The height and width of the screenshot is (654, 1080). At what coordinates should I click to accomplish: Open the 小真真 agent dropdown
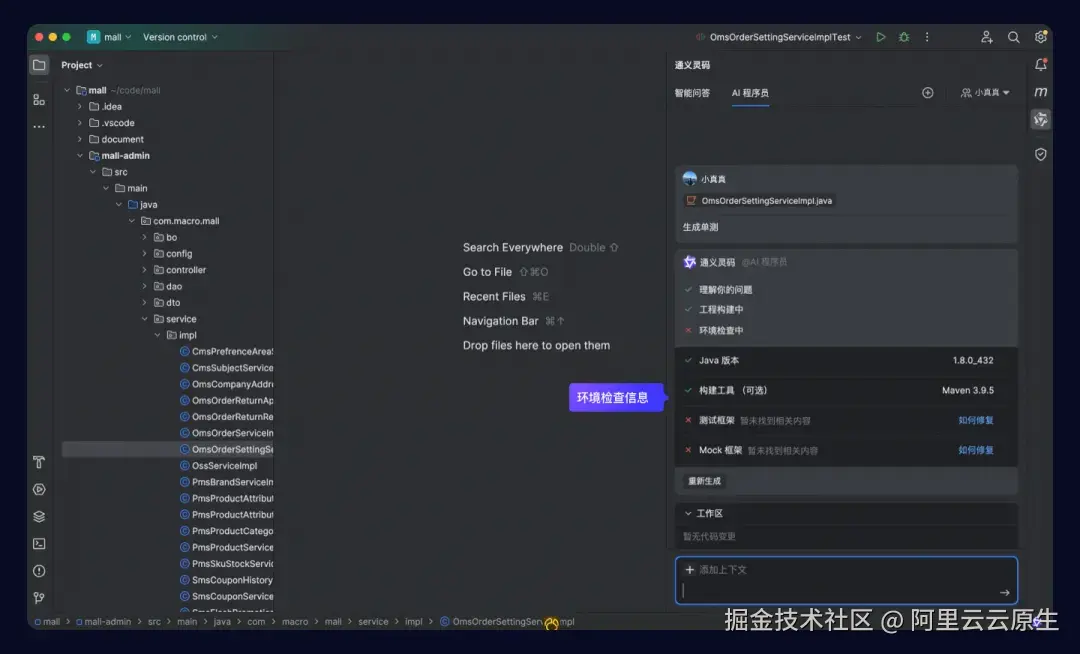coord(985,92)
